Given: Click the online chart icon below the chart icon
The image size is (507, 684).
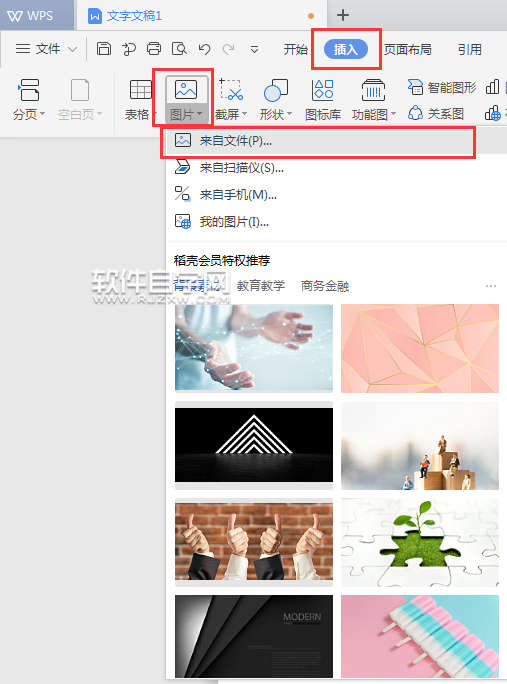Looking at the screenshot, I should (x=493, y=113).
